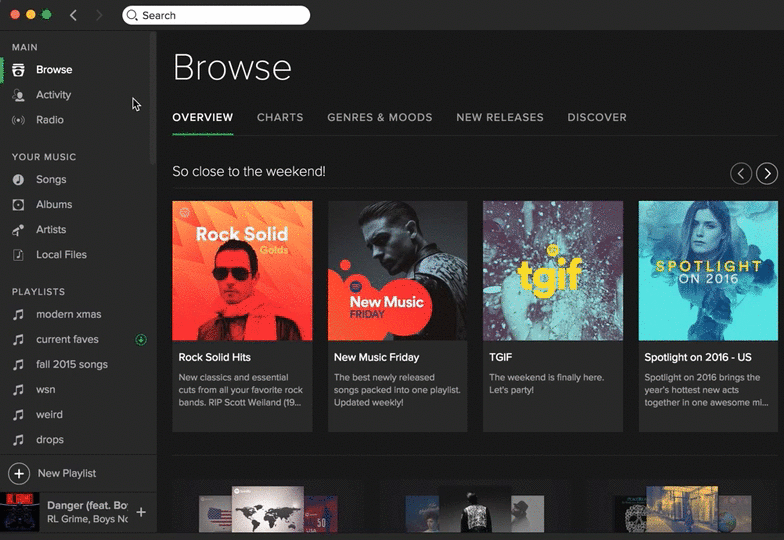
Task: Open the Activity section icon
Action: coord(18,95)
